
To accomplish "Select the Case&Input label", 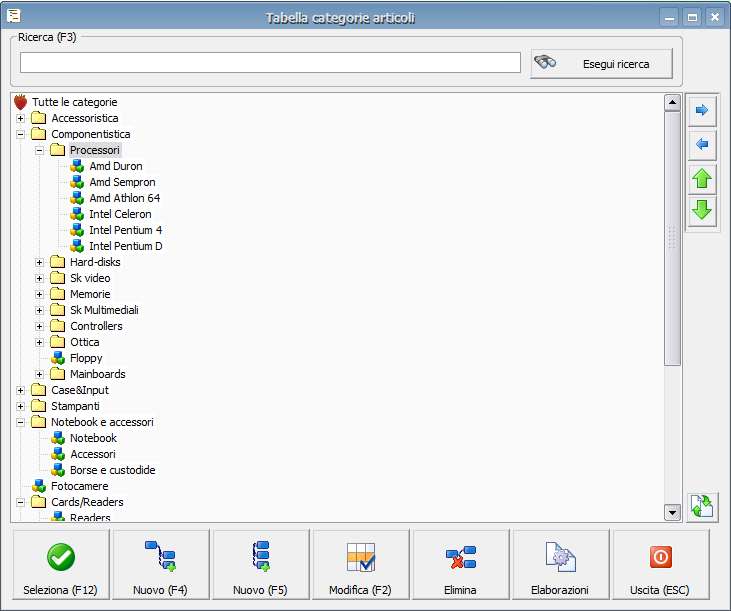I will pos(80,390).
